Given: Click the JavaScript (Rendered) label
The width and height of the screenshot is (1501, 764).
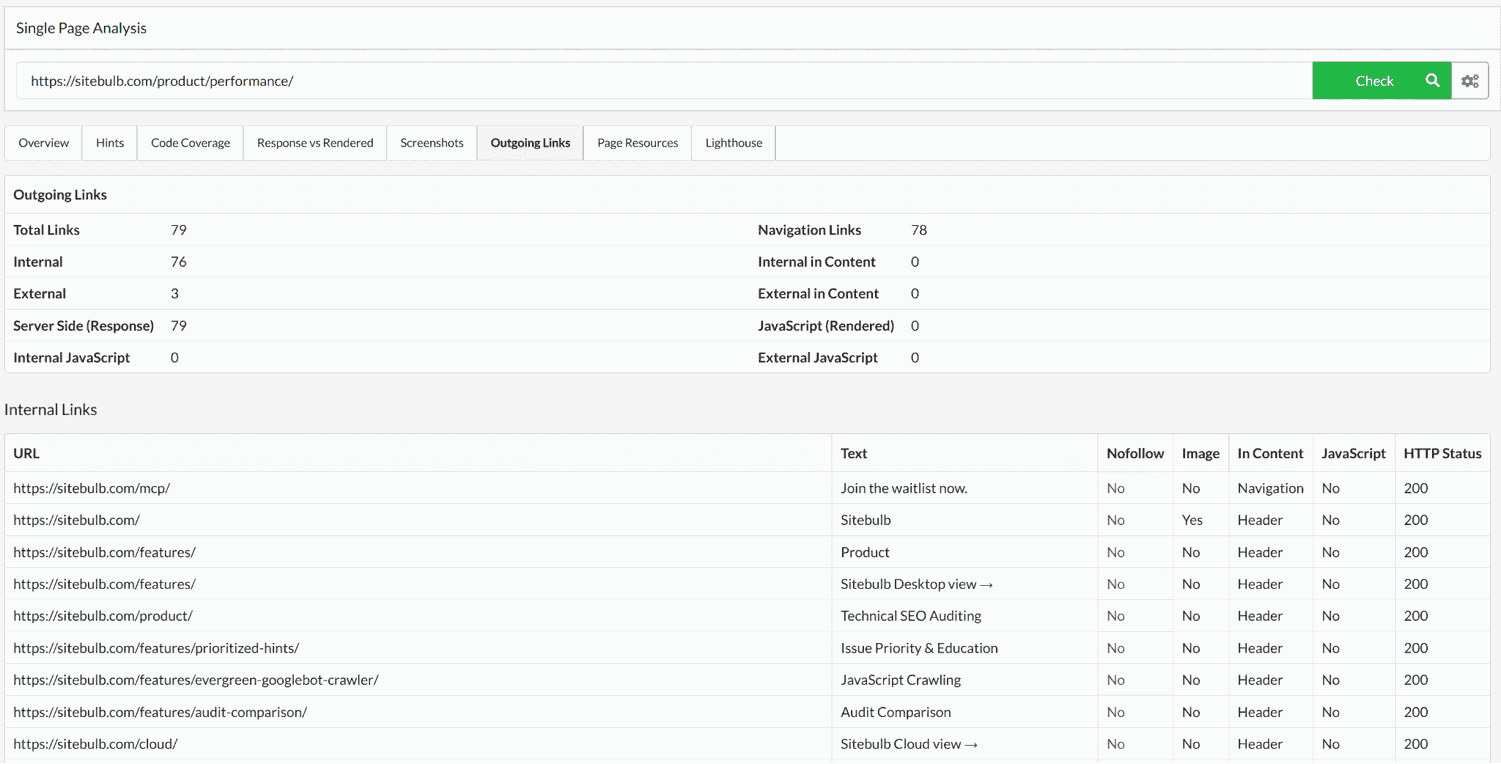Looking at the screenshot, I should point(826,326).
